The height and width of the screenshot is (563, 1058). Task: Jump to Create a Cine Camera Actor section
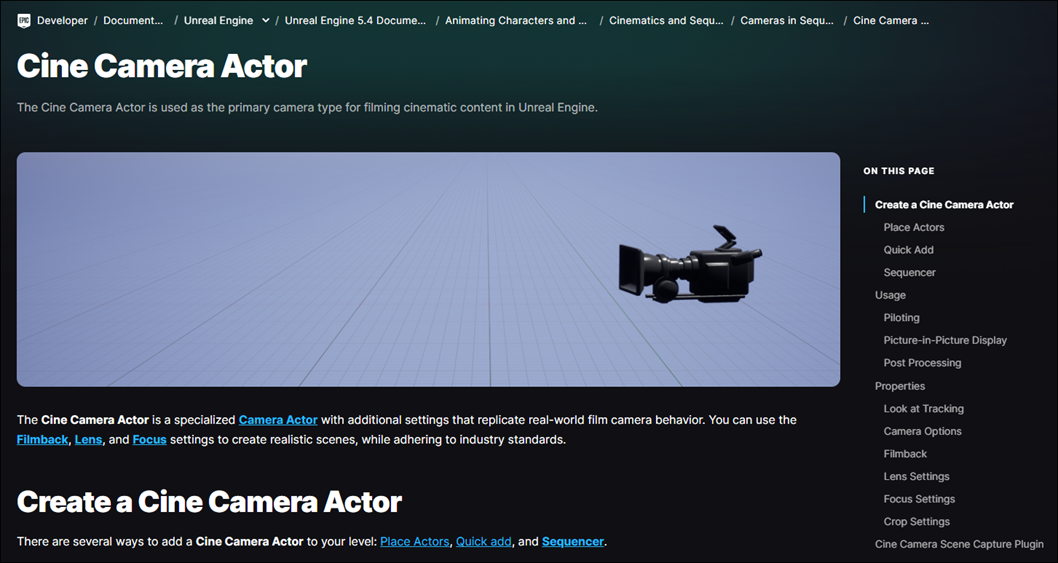944,205
